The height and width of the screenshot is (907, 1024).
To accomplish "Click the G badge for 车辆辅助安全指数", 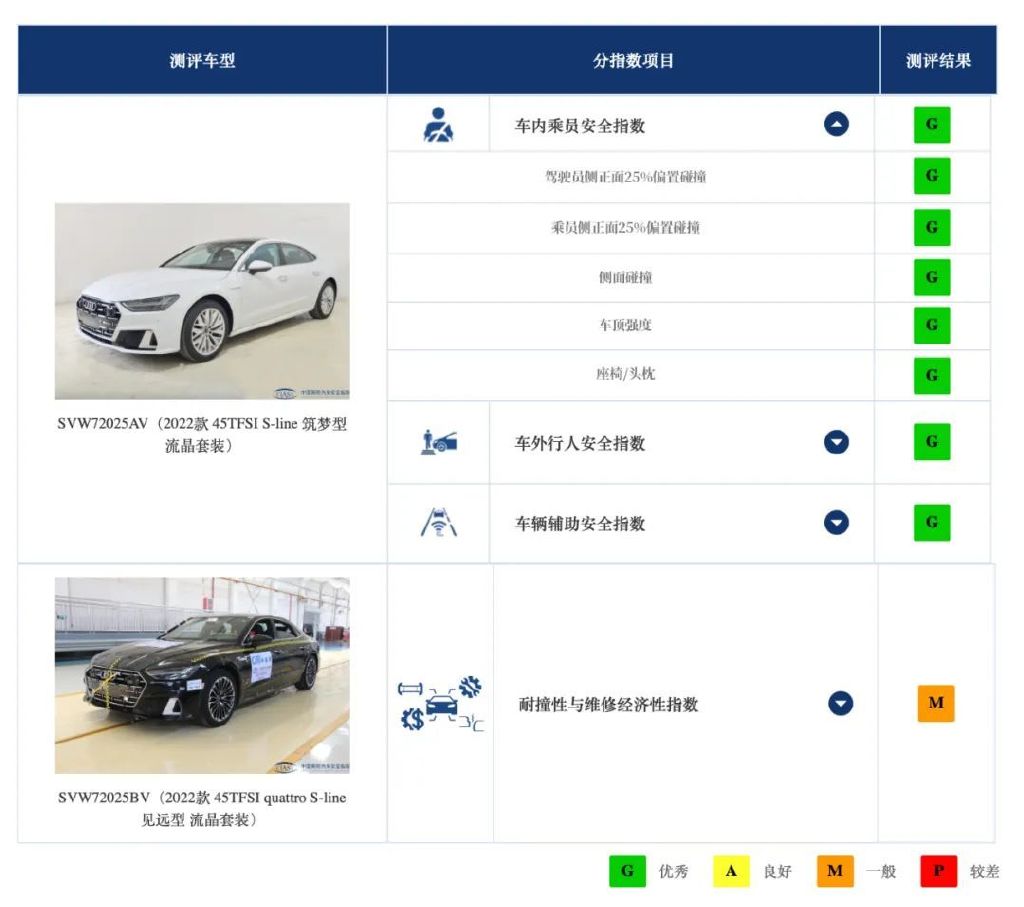I will point(931,521).
